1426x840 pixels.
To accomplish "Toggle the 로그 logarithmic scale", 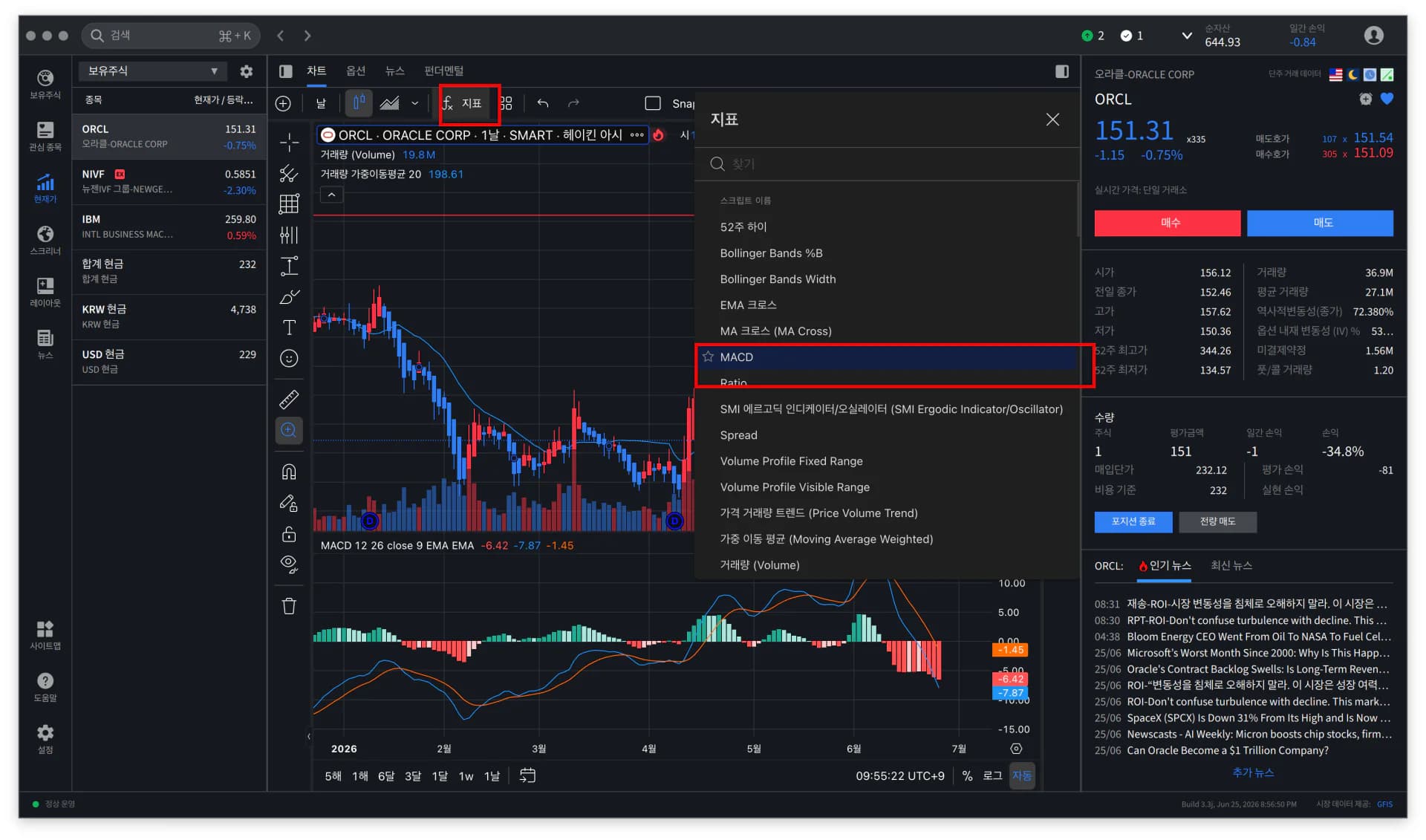I will point(992,775).
